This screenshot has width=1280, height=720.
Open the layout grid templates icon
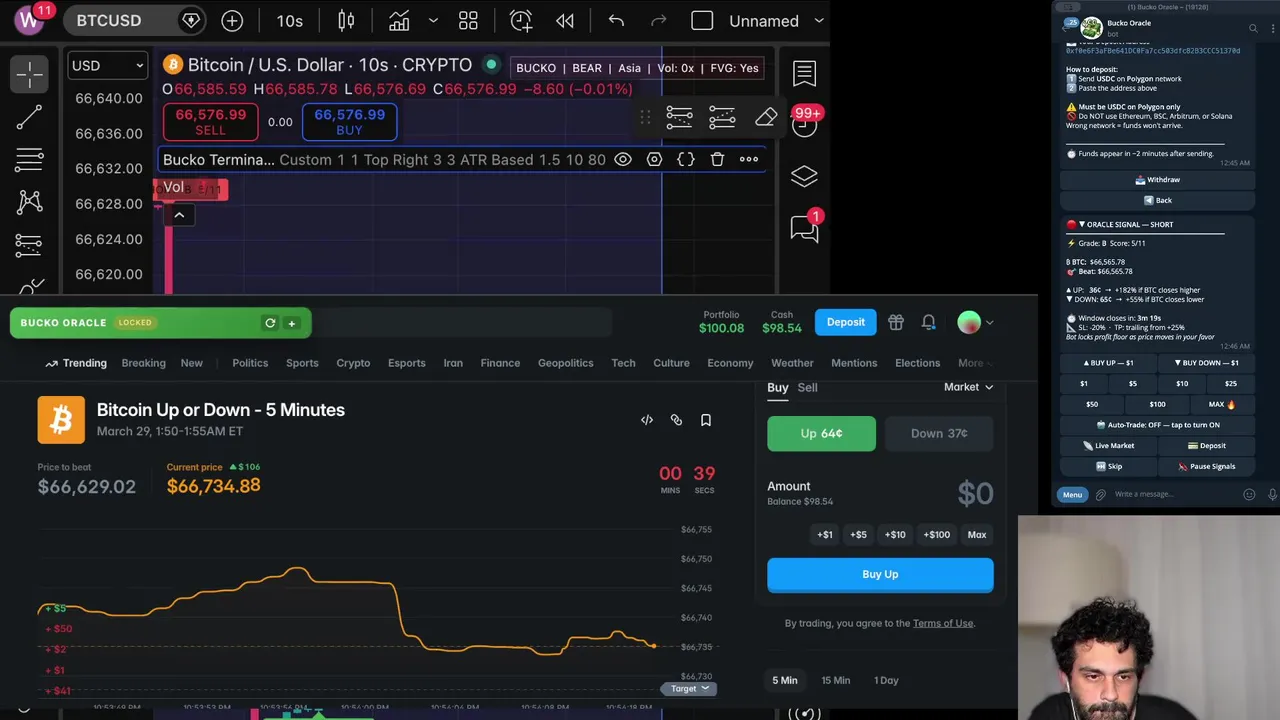tap(468, 21)
